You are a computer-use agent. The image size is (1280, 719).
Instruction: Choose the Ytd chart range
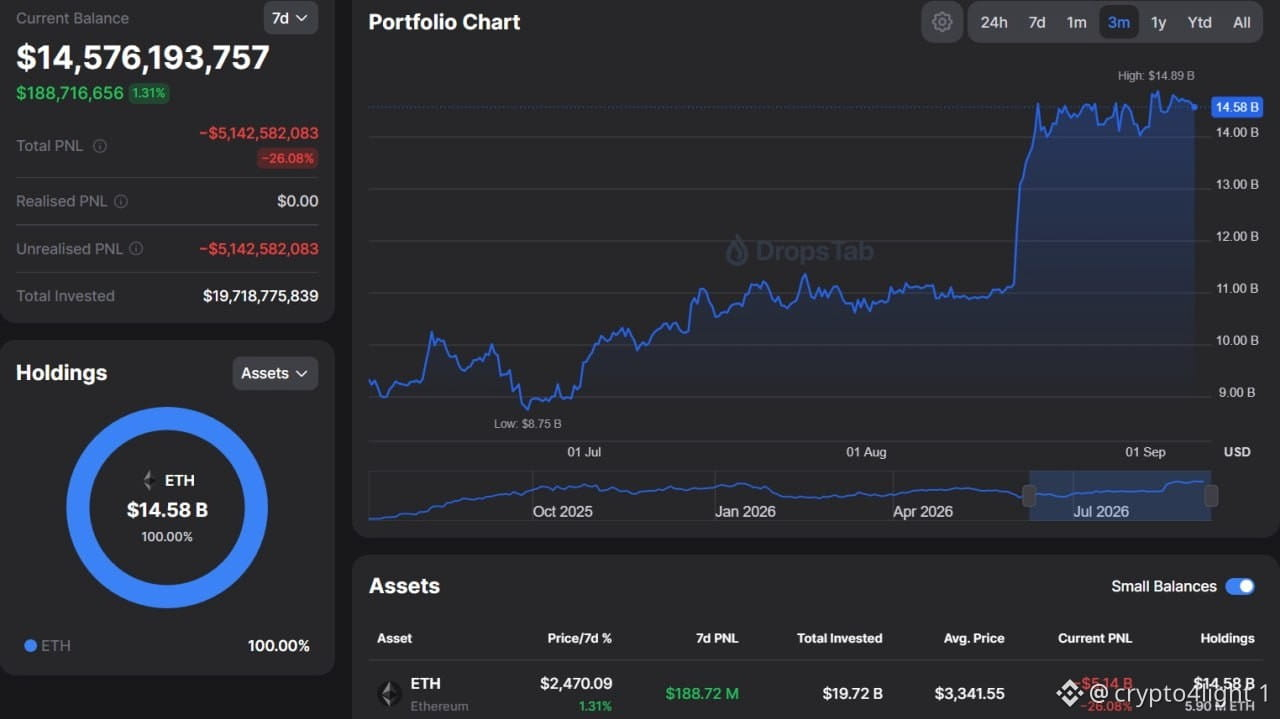click(x=1199, y=22)
